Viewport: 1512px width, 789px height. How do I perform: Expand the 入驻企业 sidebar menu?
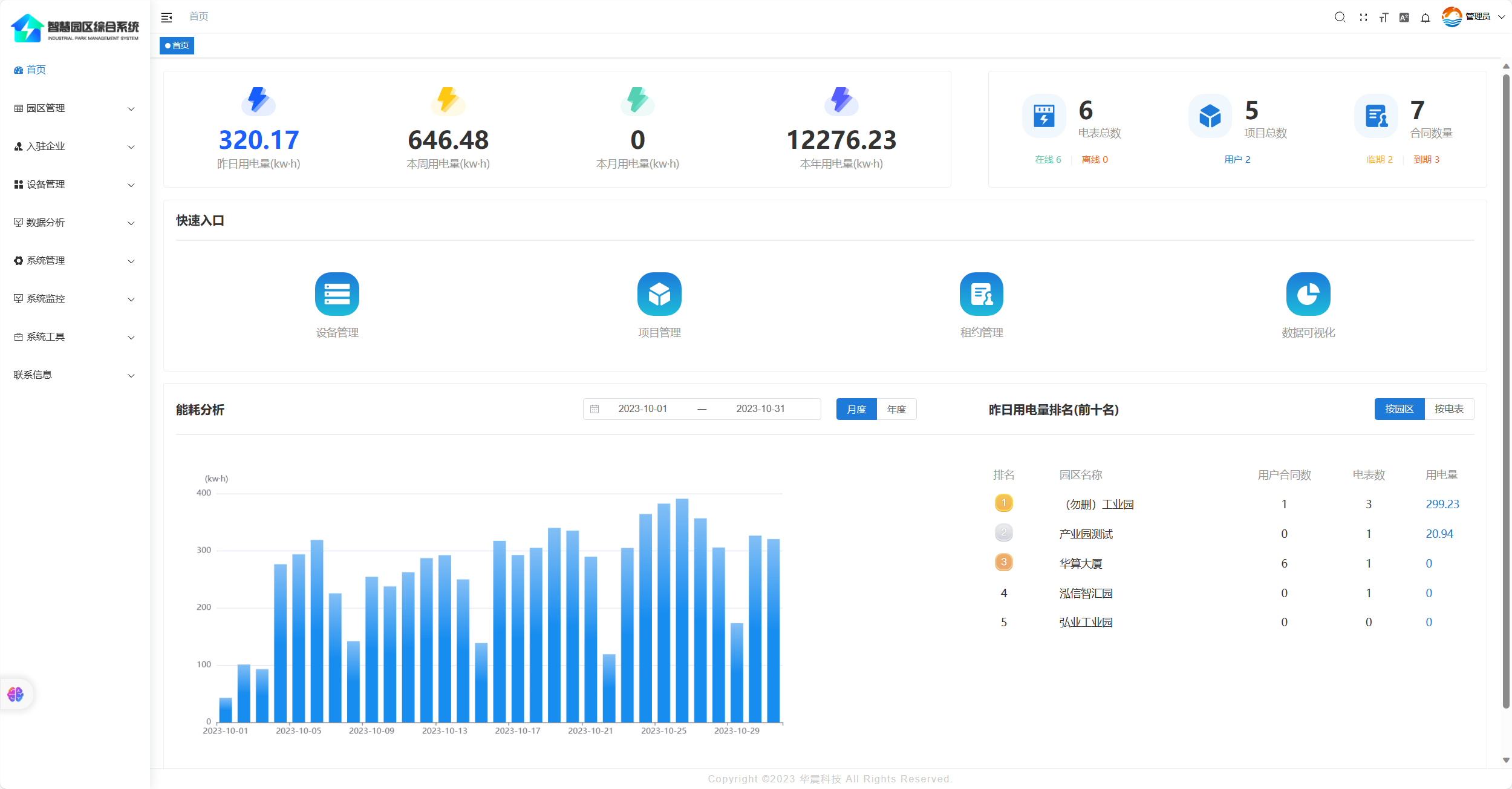(75, 146)
